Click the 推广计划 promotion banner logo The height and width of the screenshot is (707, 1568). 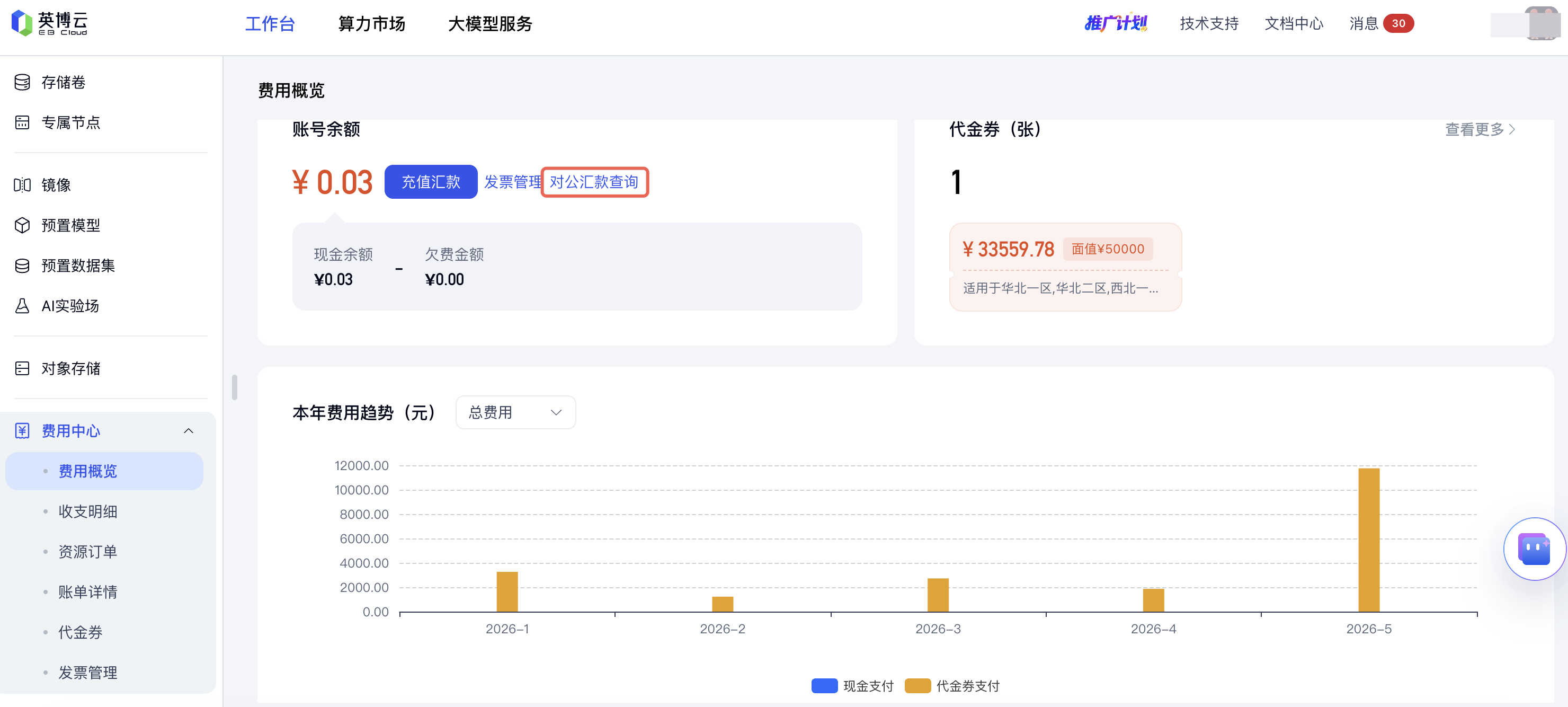pyautogui.click(x=1116, y=23)
